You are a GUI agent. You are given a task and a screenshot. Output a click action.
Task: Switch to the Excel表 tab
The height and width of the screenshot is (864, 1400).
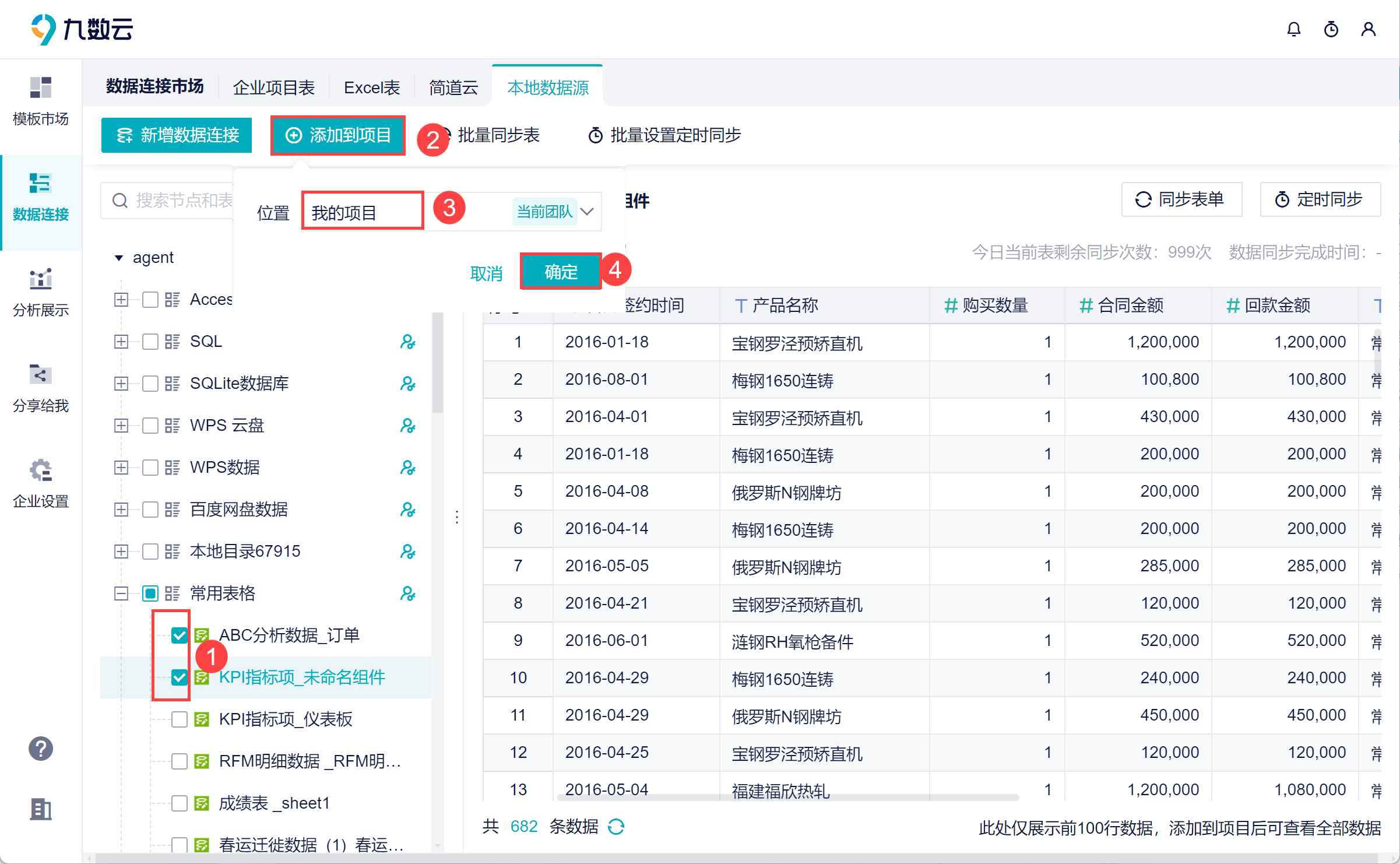tap(372, 87)
